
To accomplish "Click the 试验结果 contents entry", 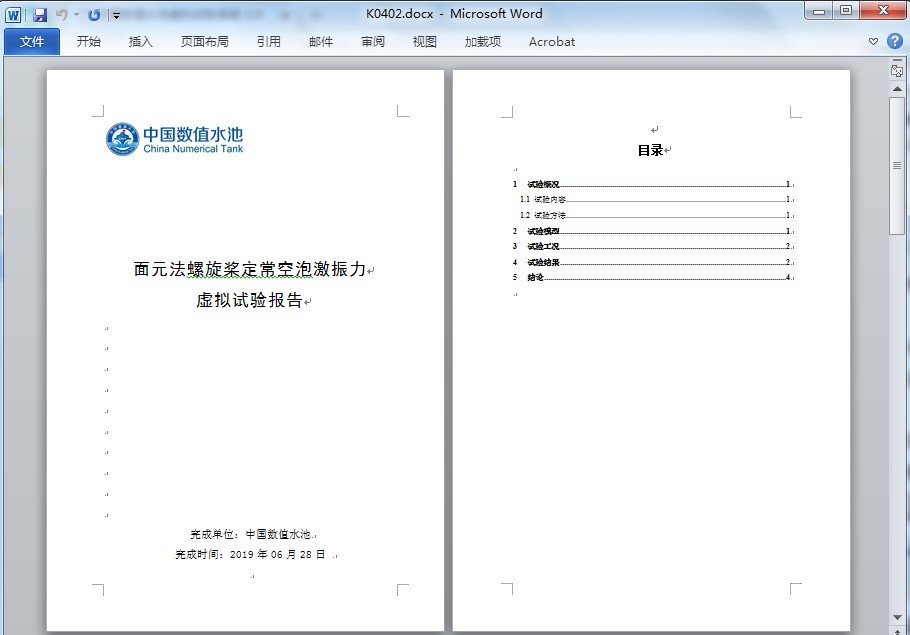I will [543, 262].
